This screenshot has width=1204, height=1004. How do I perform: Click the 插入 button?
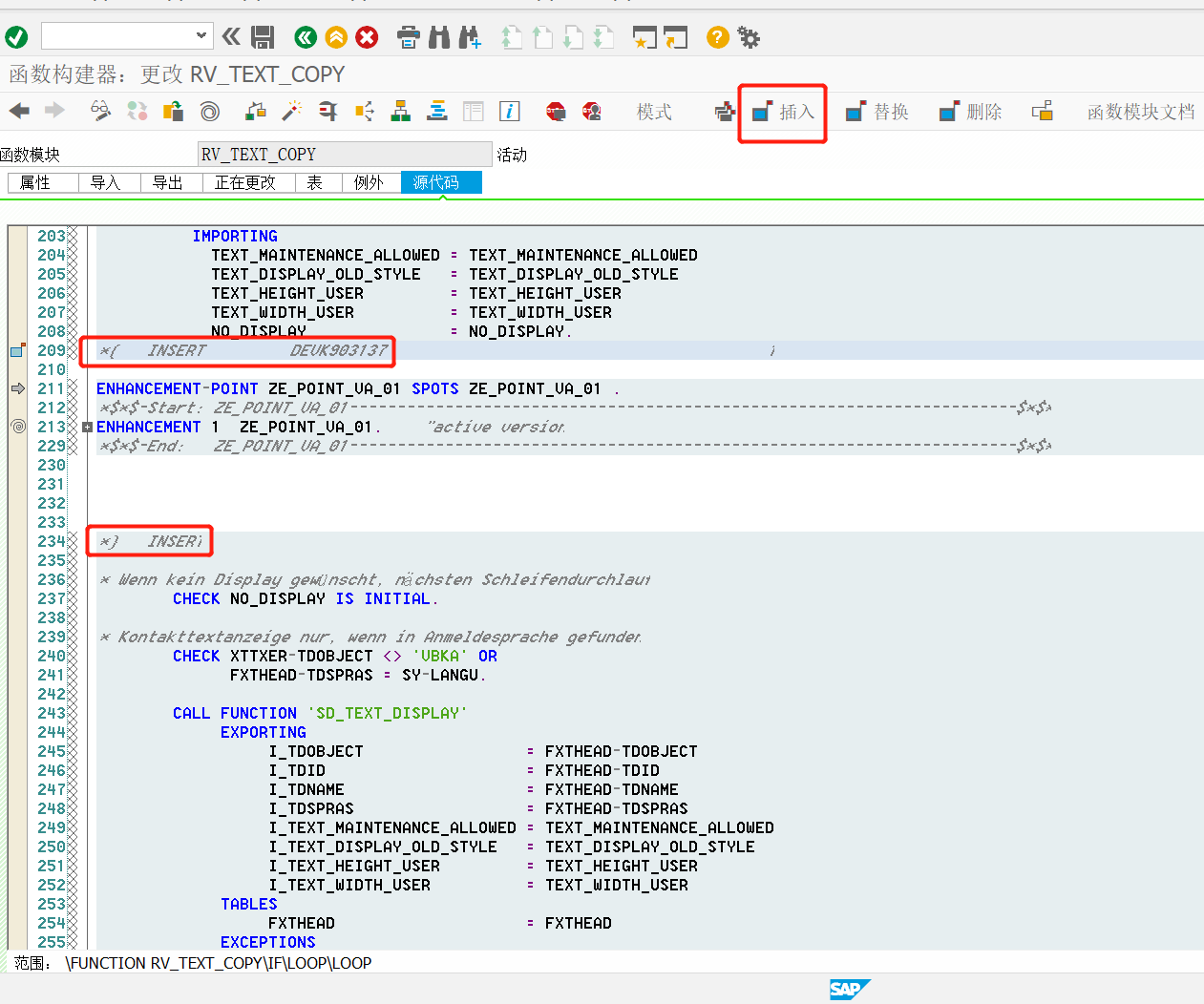coord(783,112)
